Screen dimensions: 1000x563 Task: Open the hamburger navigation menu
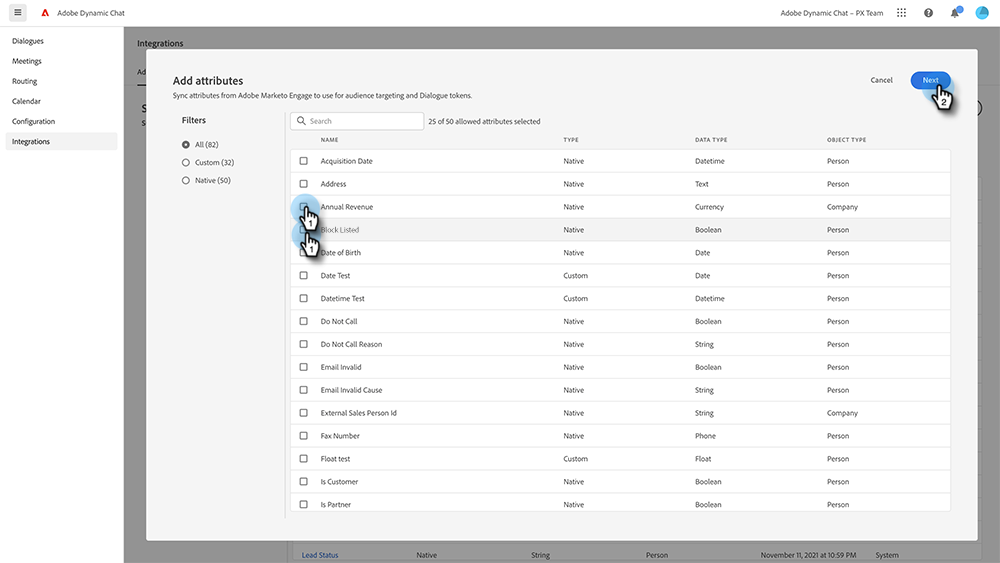tap(18, 12)
